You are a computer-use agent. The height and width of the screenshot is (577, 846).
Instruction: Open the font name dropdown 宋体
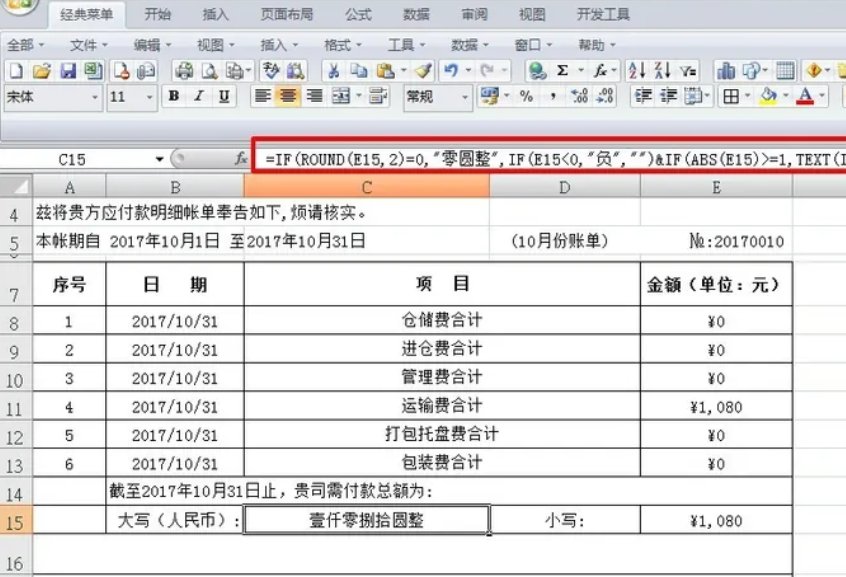pos(95,98)
